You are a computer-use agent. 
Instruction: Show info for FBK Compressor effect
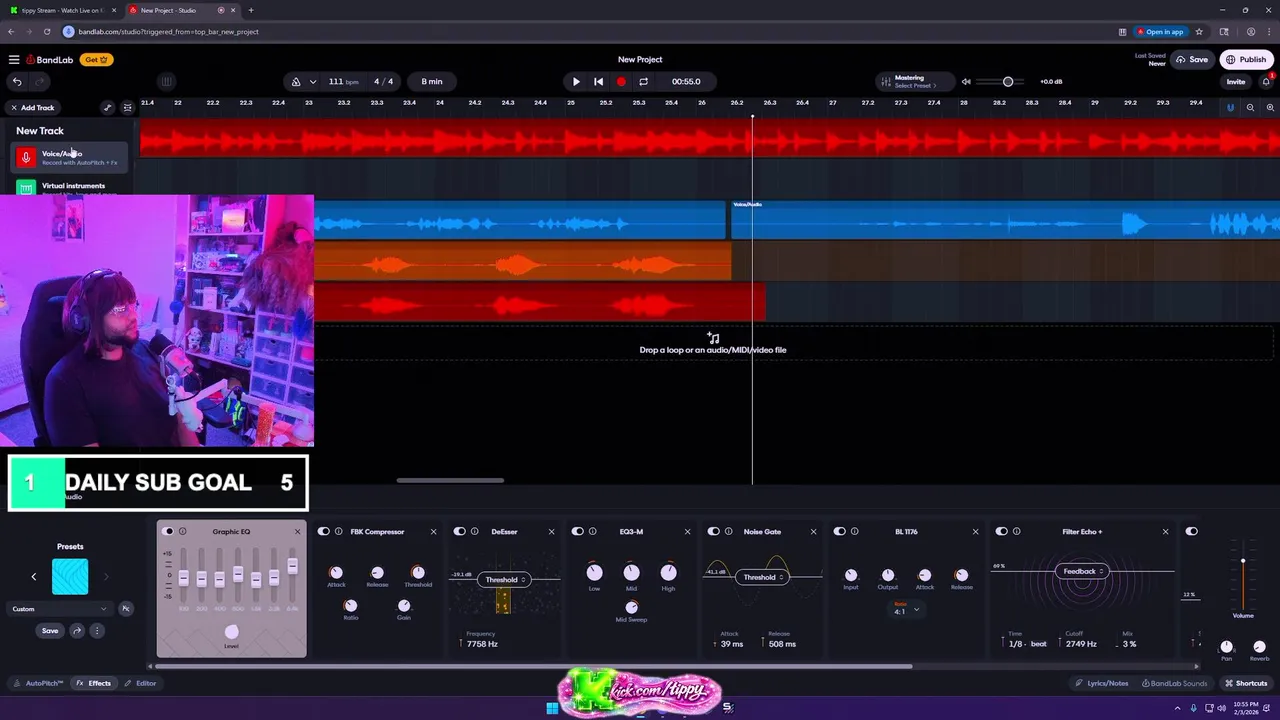[339, 532]
